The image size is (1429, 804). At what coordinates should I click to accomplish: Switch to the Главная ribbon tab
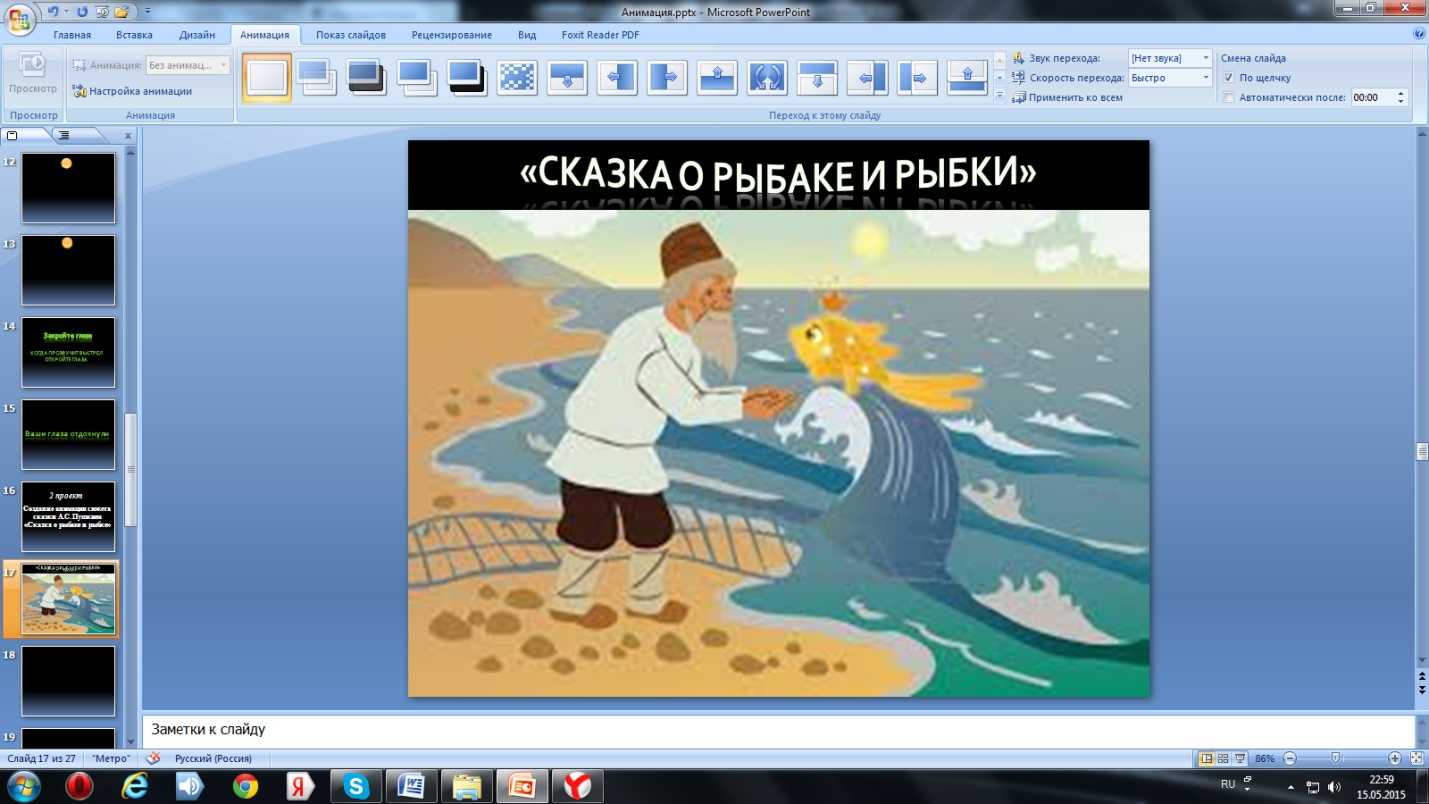[x=72, y=35]
